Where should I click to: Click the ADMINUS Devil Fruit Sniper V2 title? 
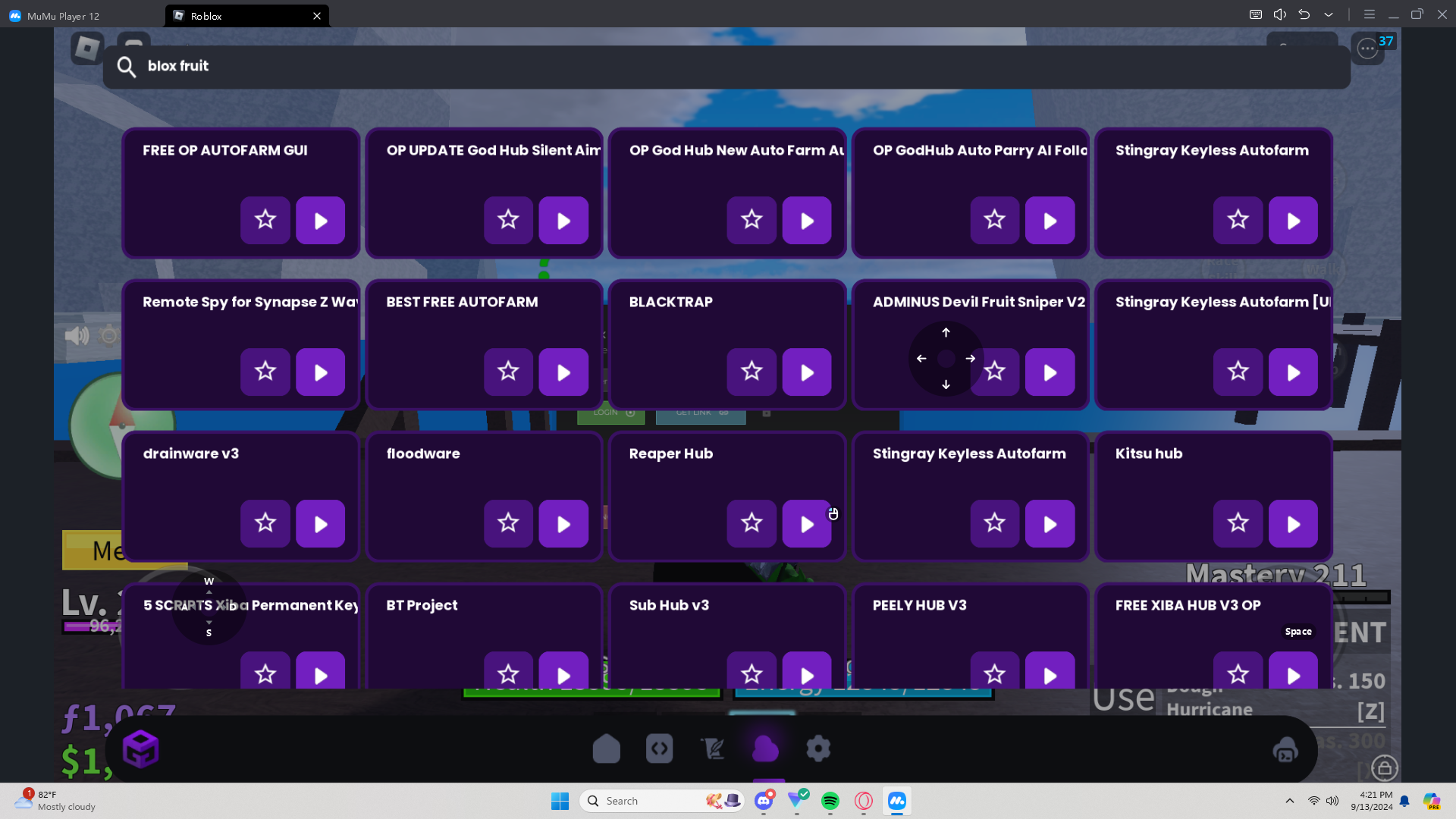click(x=979, y=302)
